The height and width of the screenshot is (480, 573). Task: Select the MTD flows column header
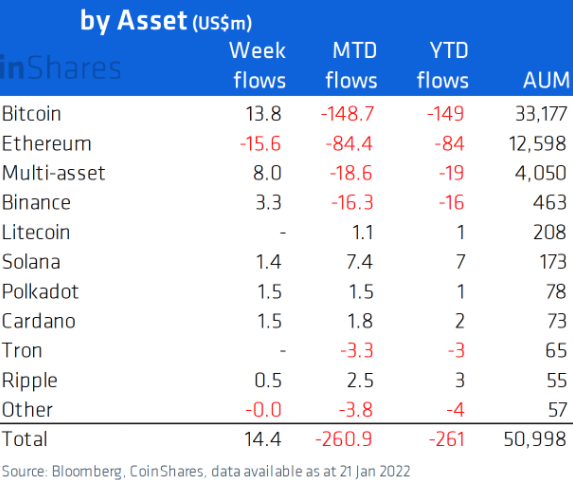[x=351, y=65]
